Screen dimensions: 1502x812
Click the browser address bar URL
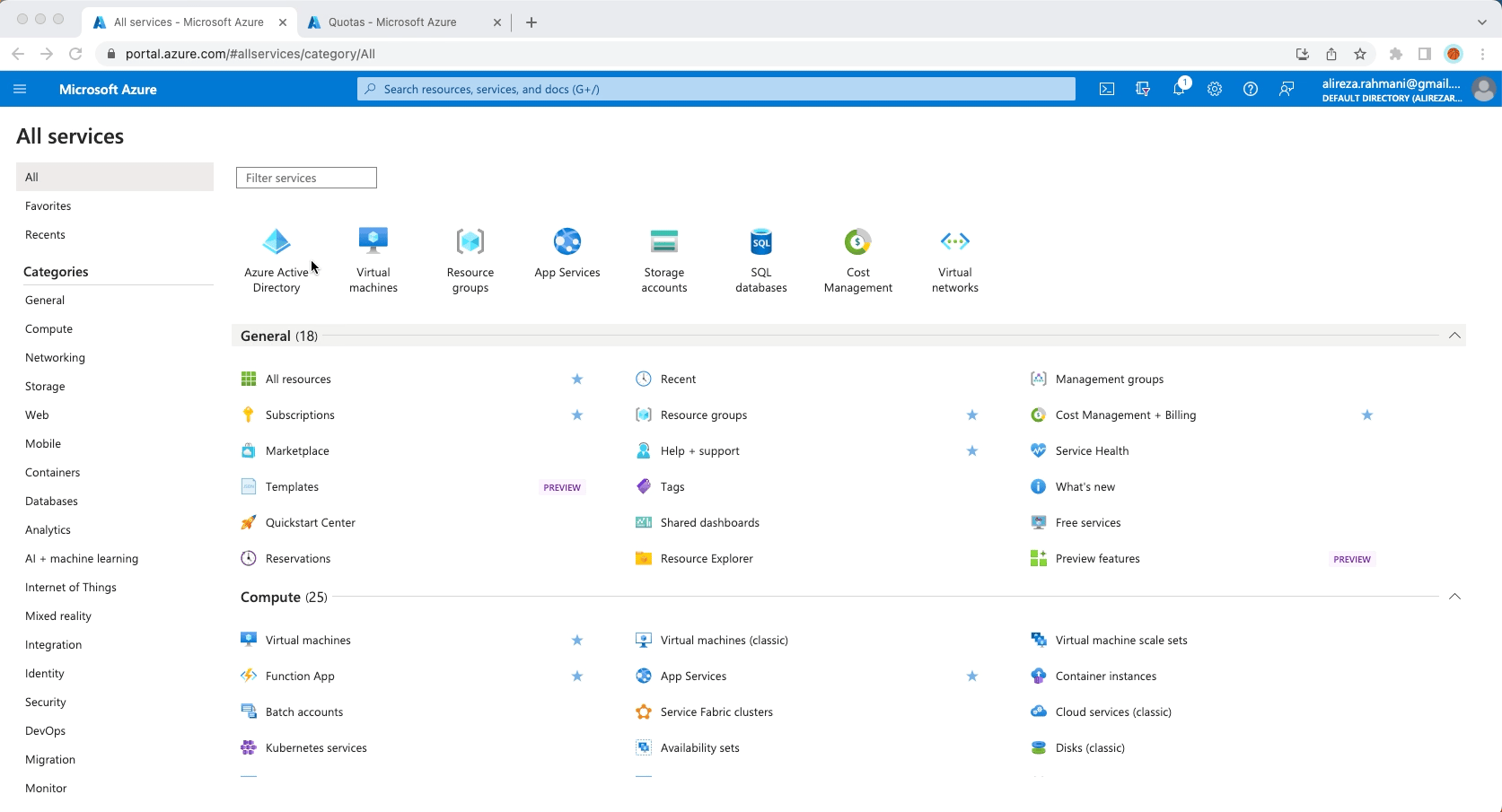(x=250, y=54)
